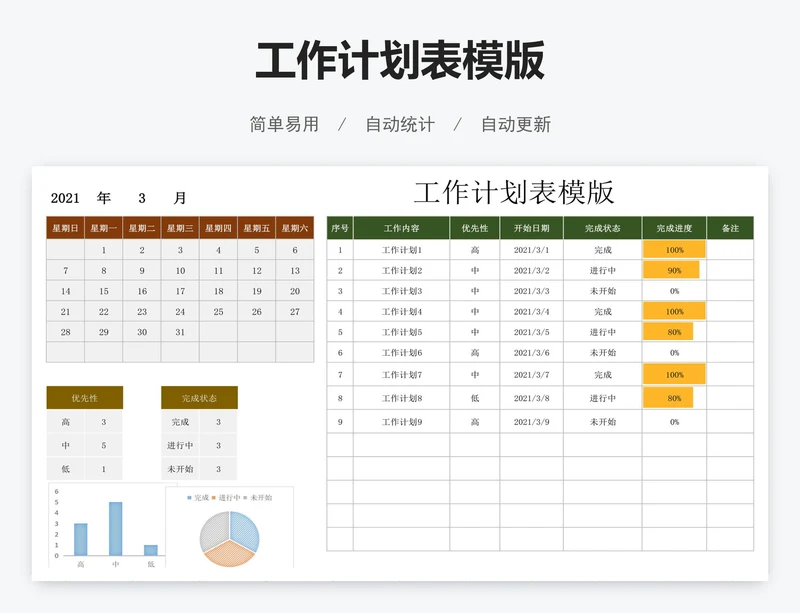Click the 备注 column header

click(x=730, y=228)
